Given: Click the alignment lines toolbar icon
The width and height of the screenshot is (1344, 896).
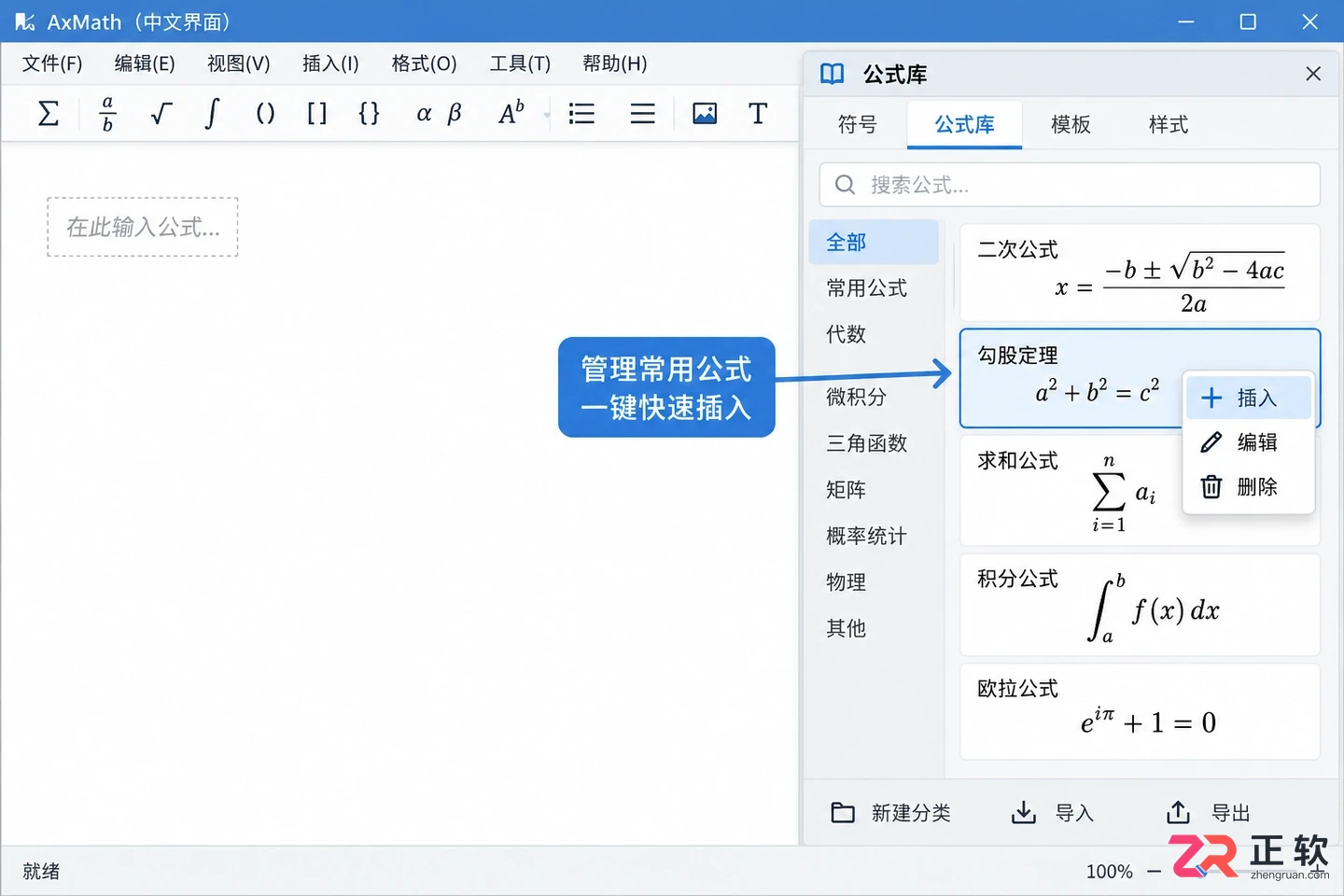Looking at the screenshot, I should (642, 114).
